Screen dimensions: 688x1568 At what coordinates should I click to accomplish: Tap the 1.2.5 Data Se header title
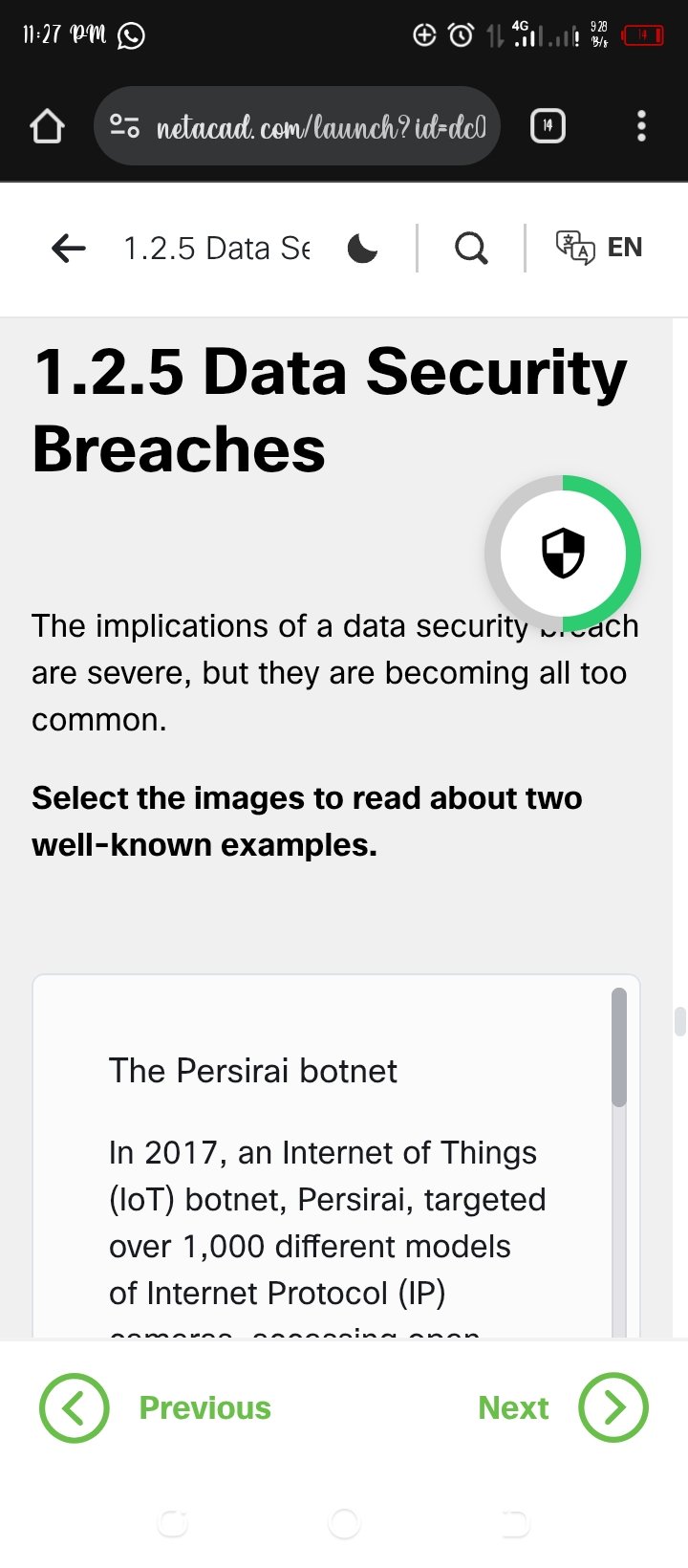pos(217,249)
